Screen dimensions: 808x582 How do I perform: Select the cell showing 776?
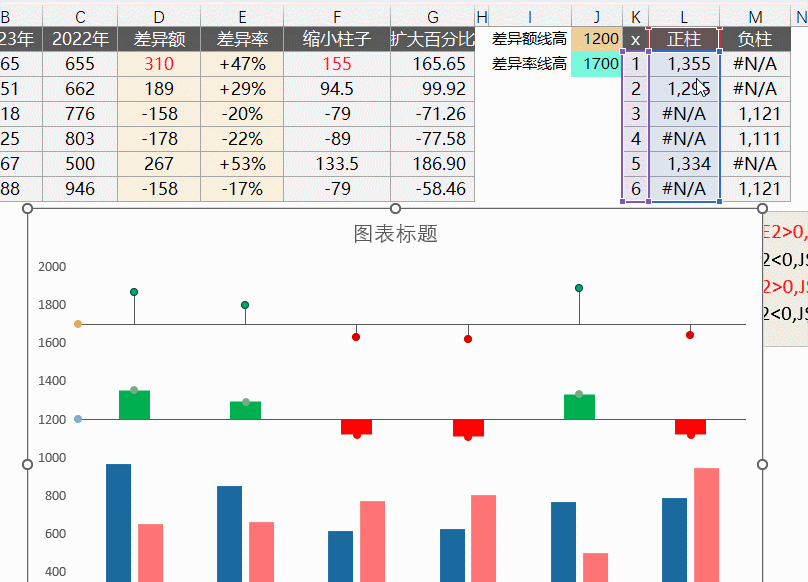80,114
